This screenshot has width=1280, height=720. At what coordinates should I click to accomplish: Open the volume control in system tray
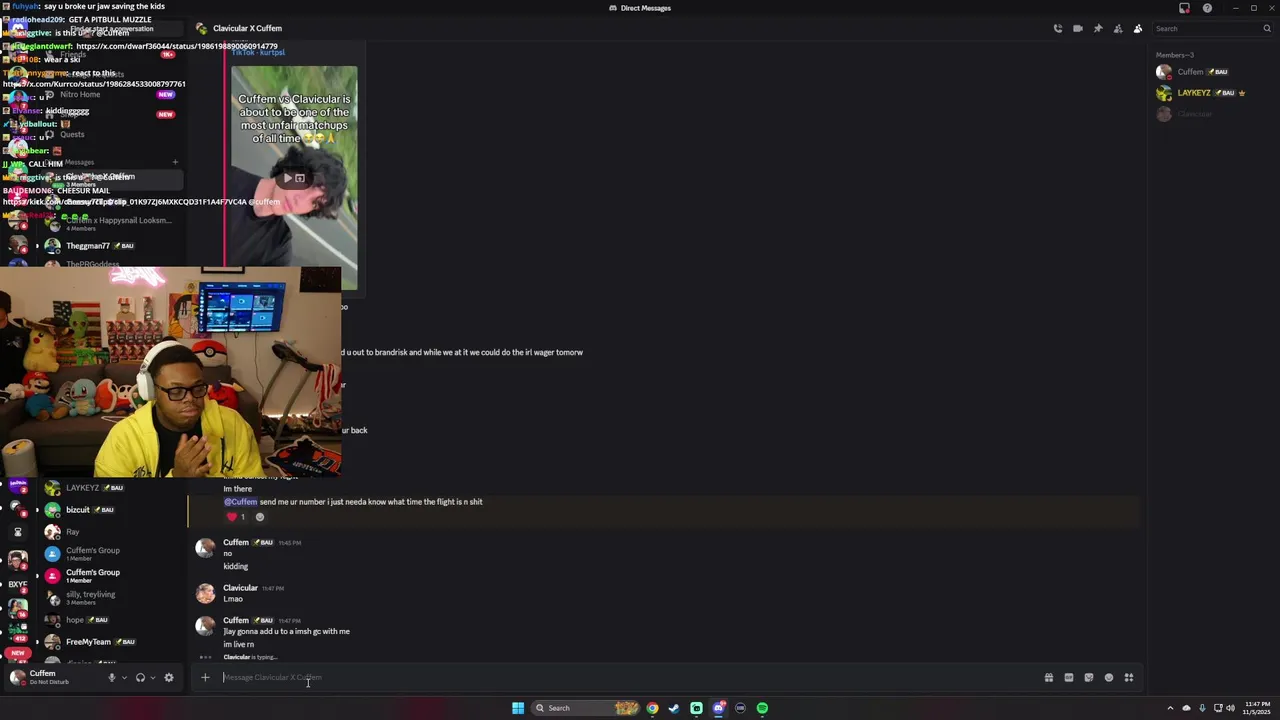(x=1230, y=708)
